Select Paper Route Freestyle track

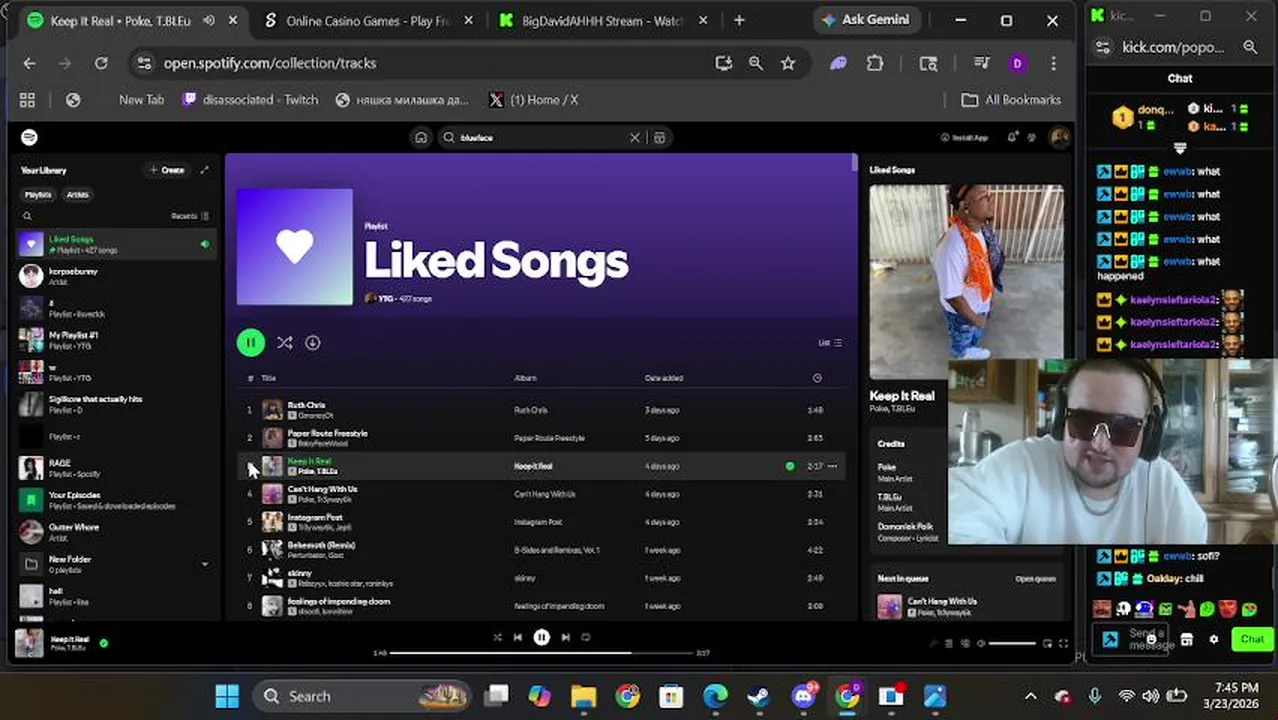pyautogui.click(x=542, y=438)
